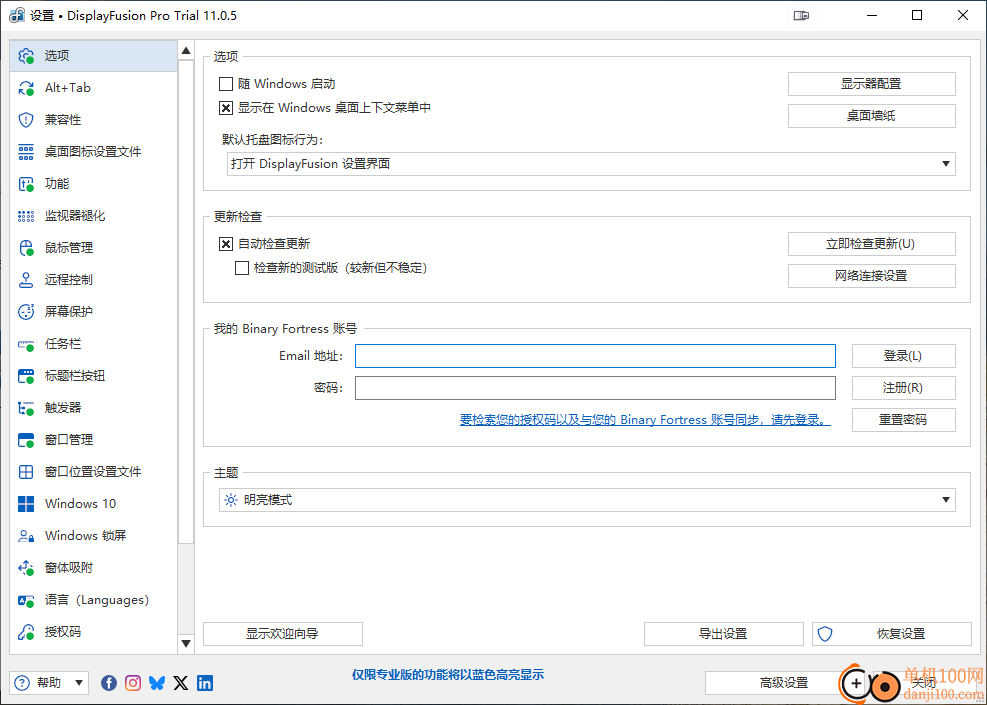Expand the 帮助 dropdown menu
This screenshot has height=705, width=987.
49,682
